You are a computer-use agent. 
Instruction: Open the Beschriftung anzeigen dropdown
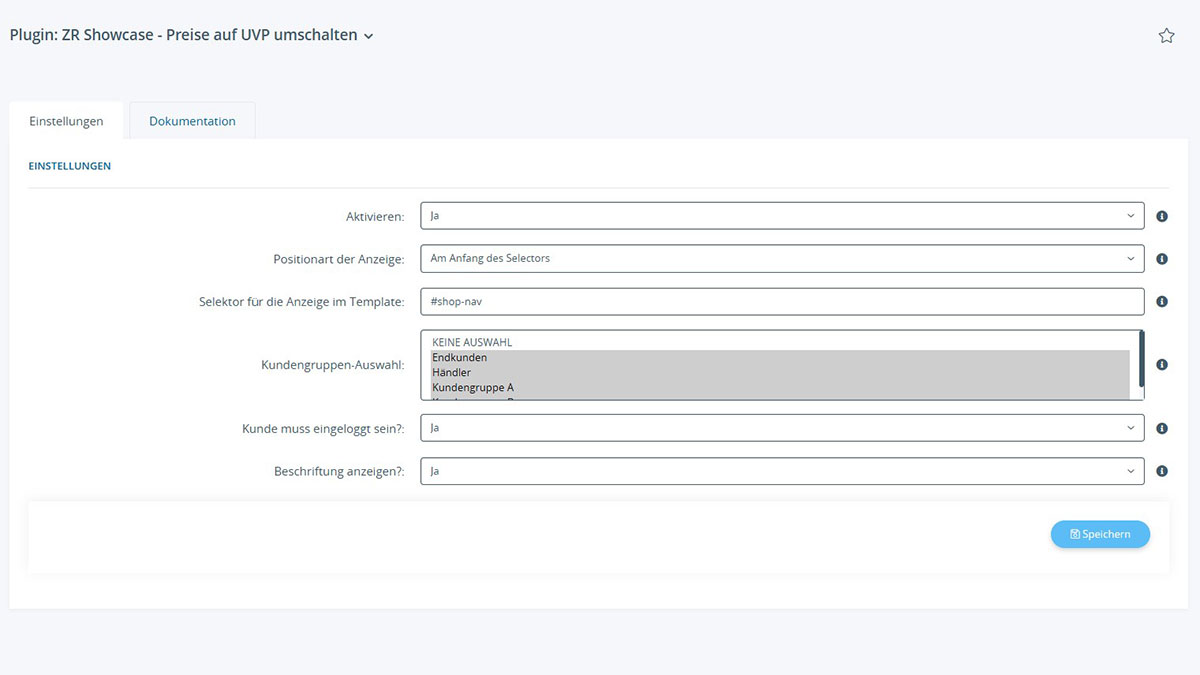781,471
